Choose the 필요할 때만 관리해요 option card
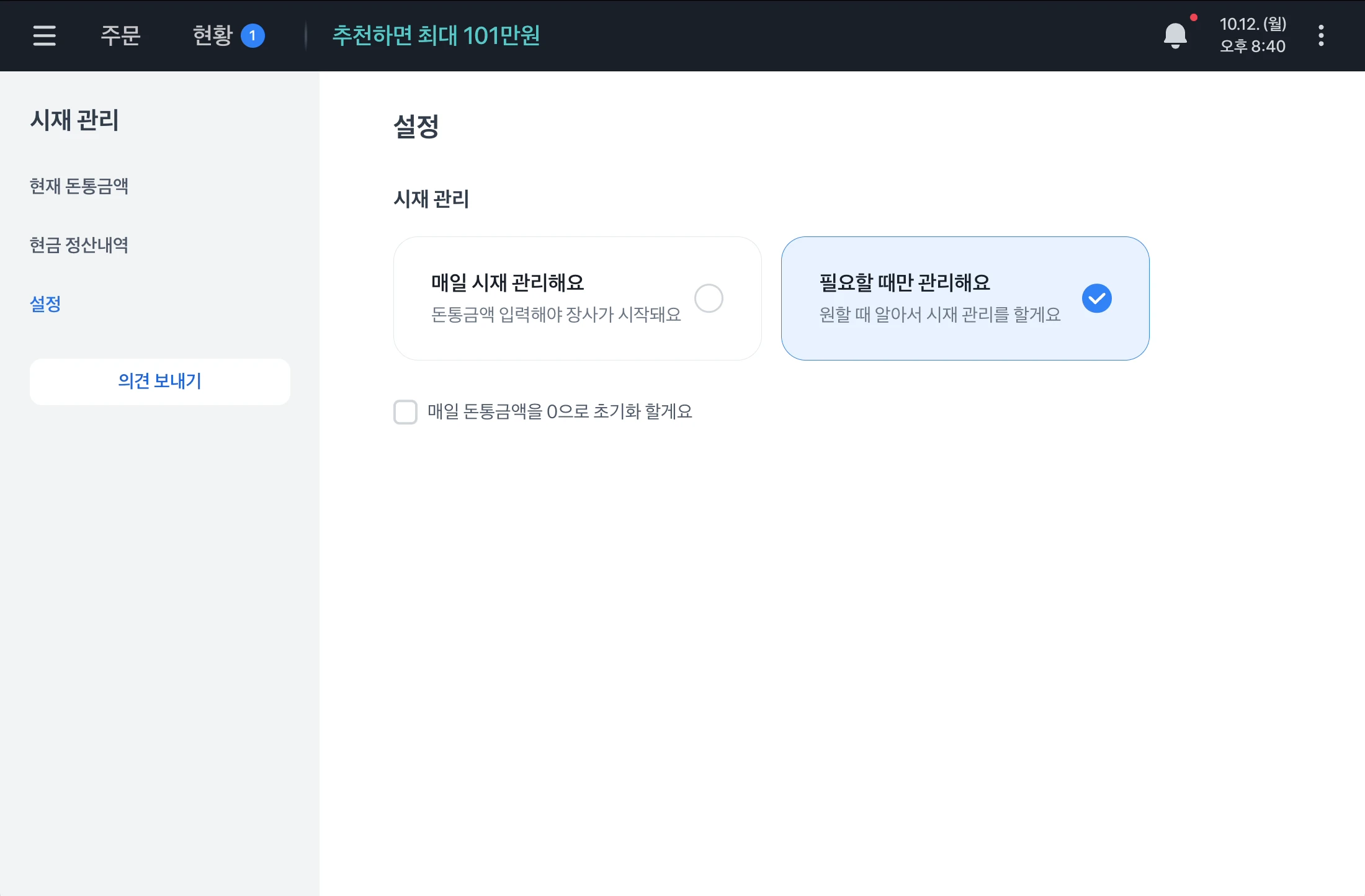1365x896 pixels. 965,298
